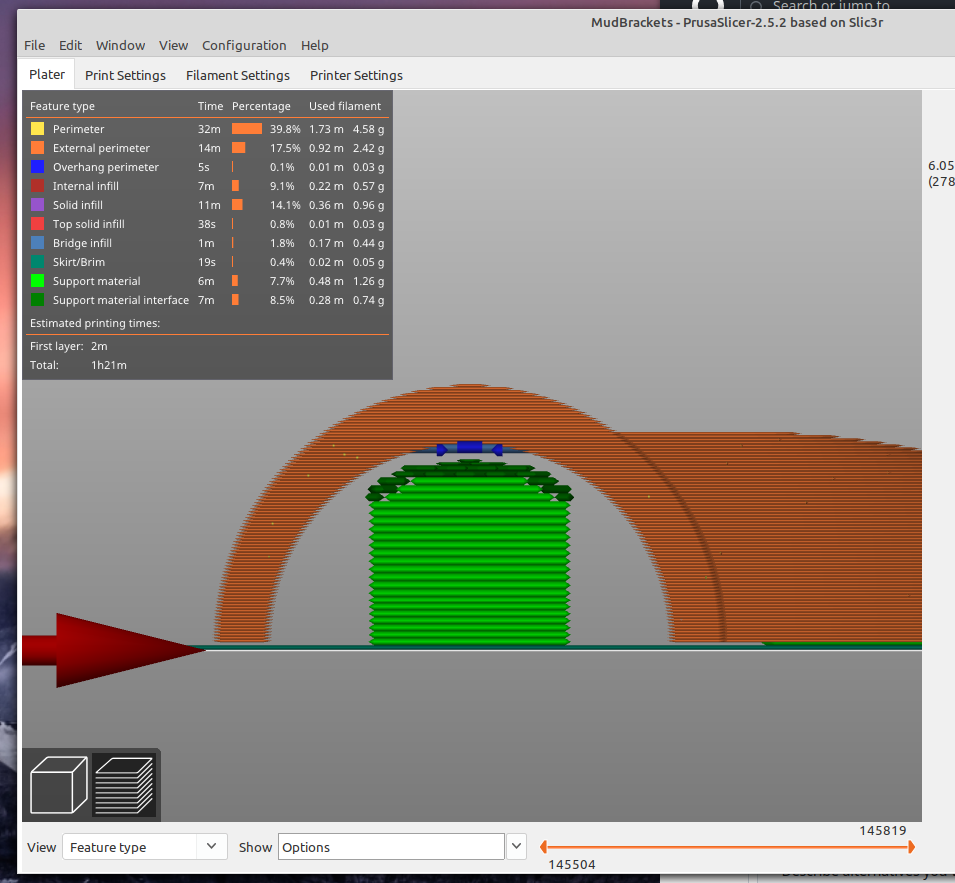Click the chevron beside the Show box
This screenshot has height=883, width=955.
coord(516,846)
